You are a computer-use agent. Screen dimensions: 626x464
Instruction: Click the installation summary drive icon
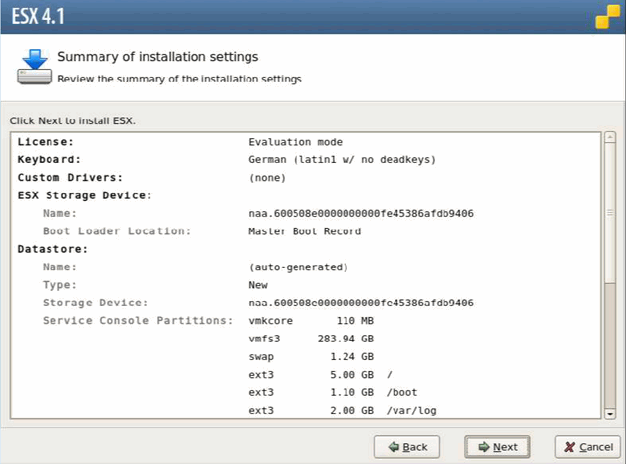tap(33, 64)
